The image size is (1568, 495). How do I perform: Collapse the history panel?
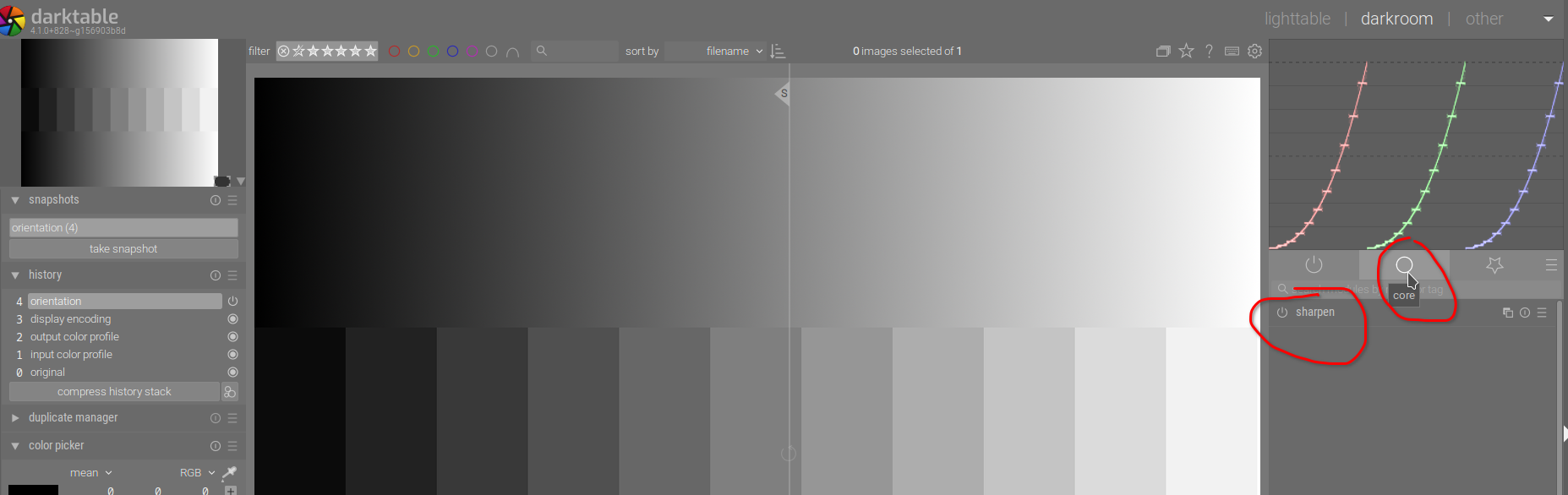coord(15,275)
